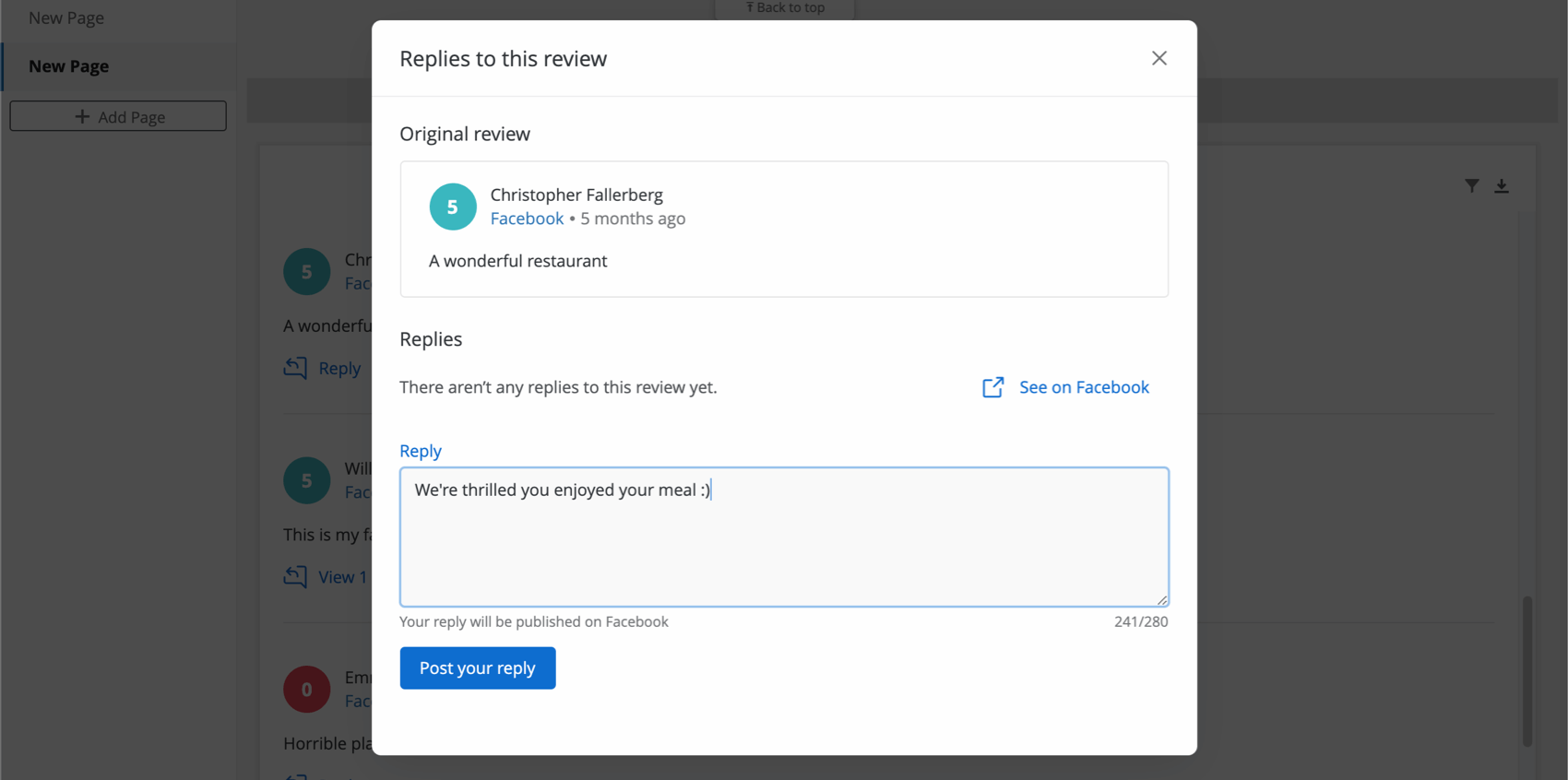Viewport: 1568px width, 780px height.
Task: Click the download icon next to the filter
Action: pos(1501,186)
